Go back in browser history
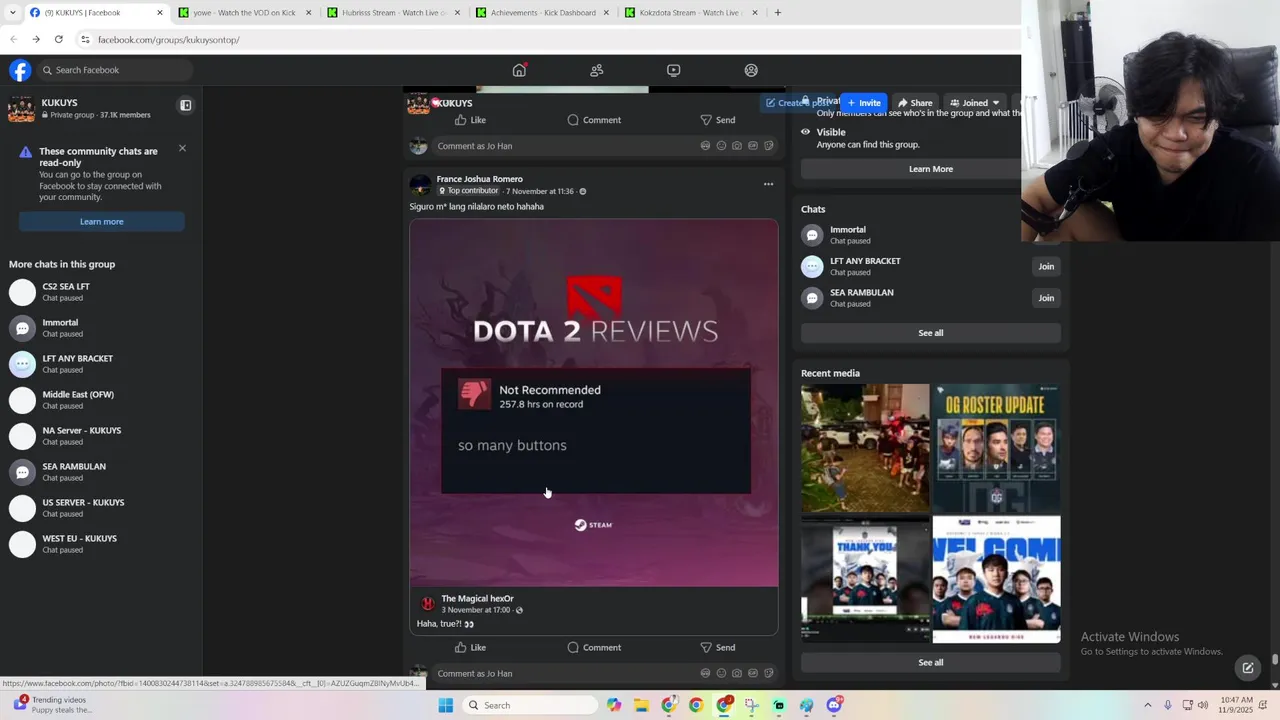The width and height of the screenshot is (1280, 720). [x=13, y=39]
